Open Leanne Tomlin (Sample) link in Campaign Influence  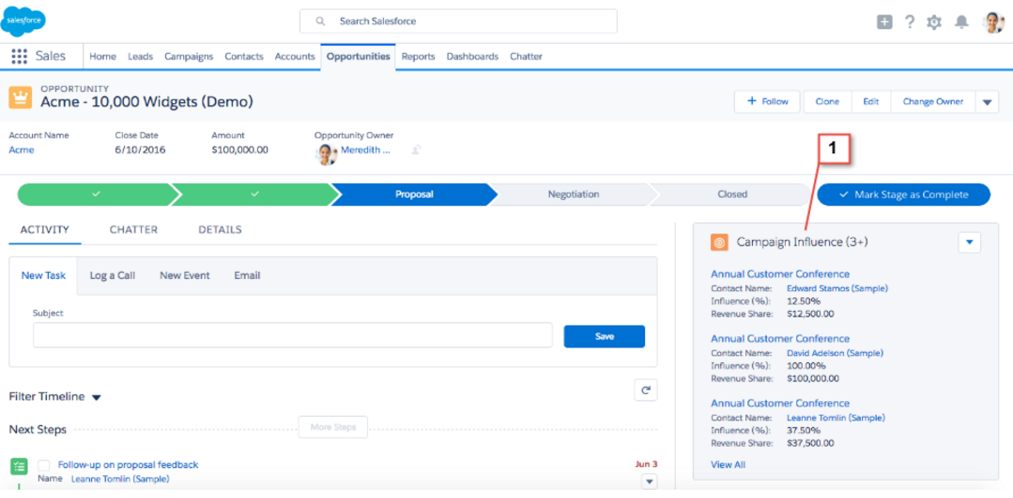[836, 418]
